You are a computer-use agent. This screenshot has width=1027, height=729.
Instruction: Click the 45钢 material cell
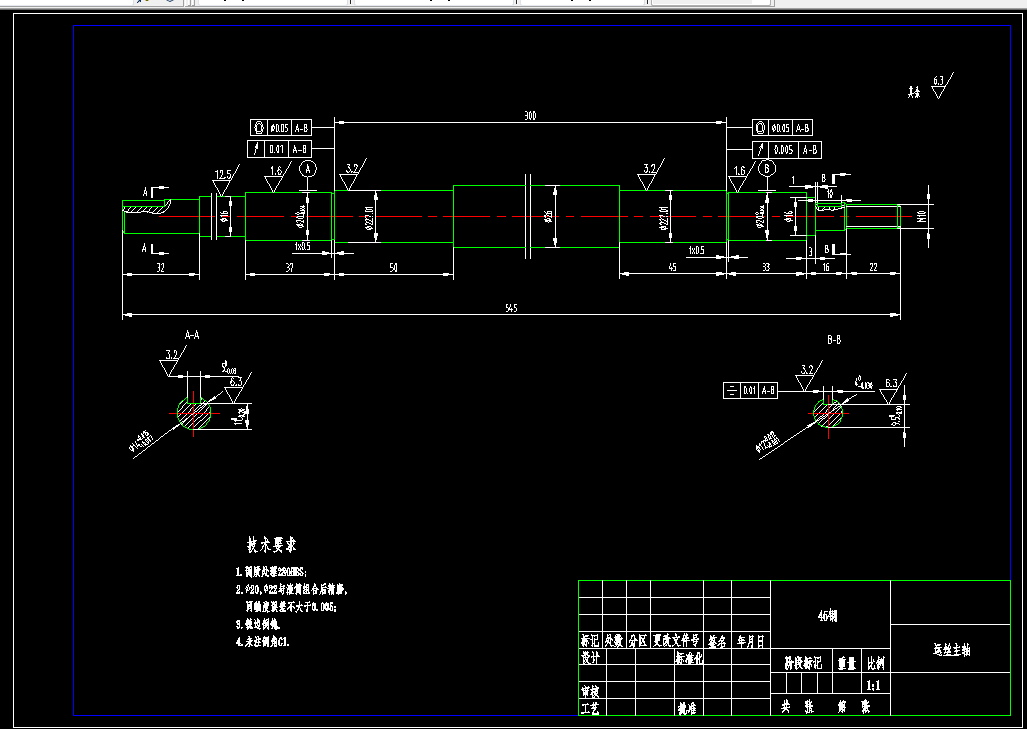(x=831, y=615)
